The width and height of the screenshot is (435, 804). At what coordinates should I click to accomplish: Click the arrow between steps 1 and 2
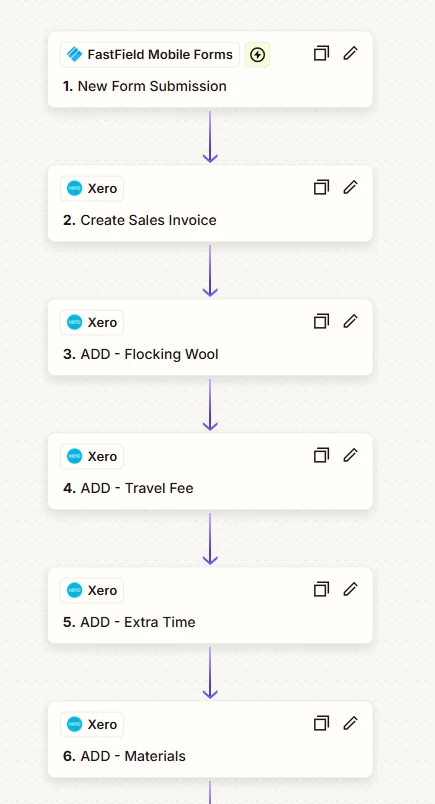point(210,137)
